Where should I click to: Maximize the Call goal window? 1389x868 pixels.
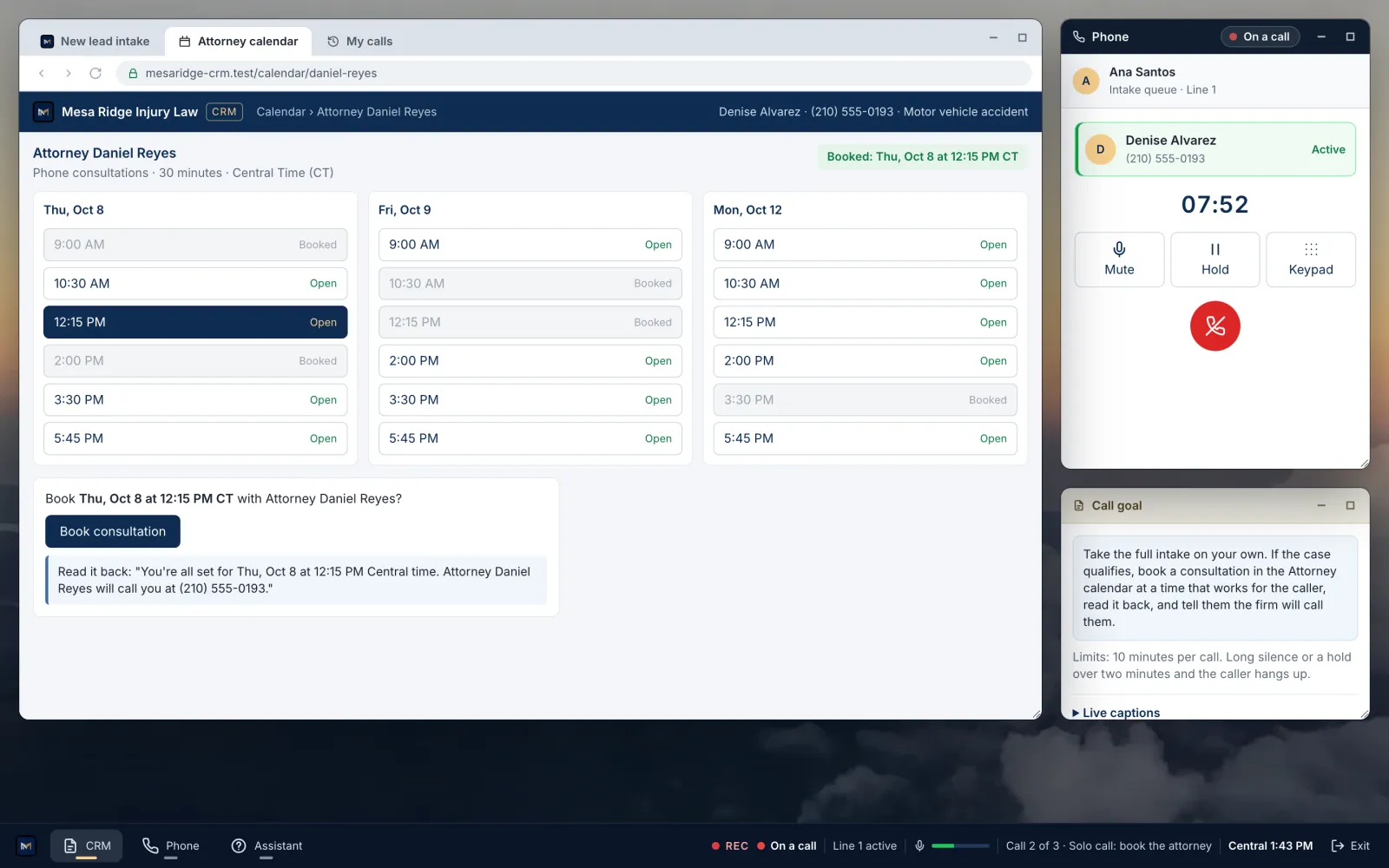point(1350,505)
